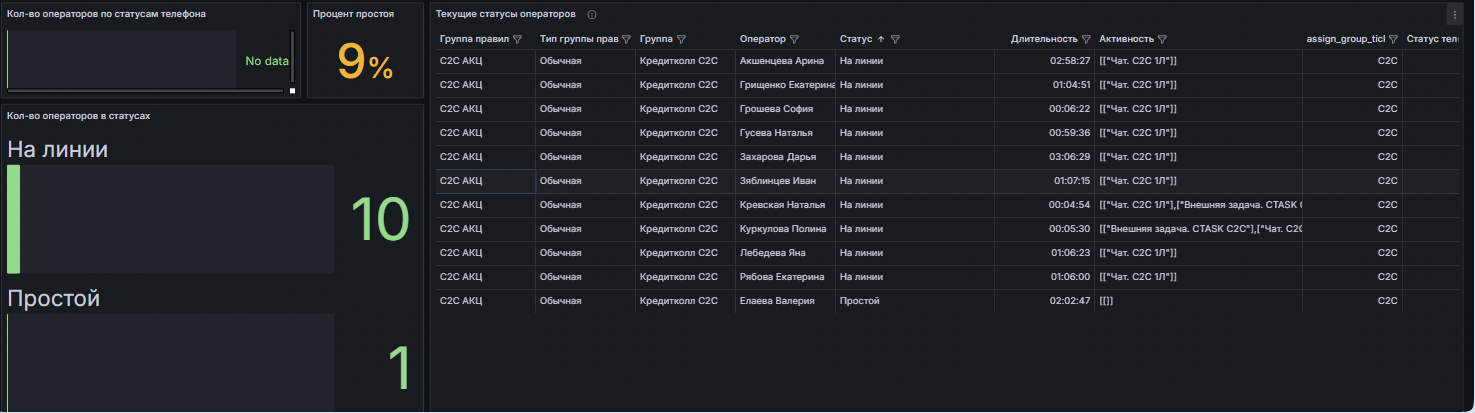Filter the Оператор column
The height and width of the screenshot is (413, 1475).
click(x=794, y=39)
